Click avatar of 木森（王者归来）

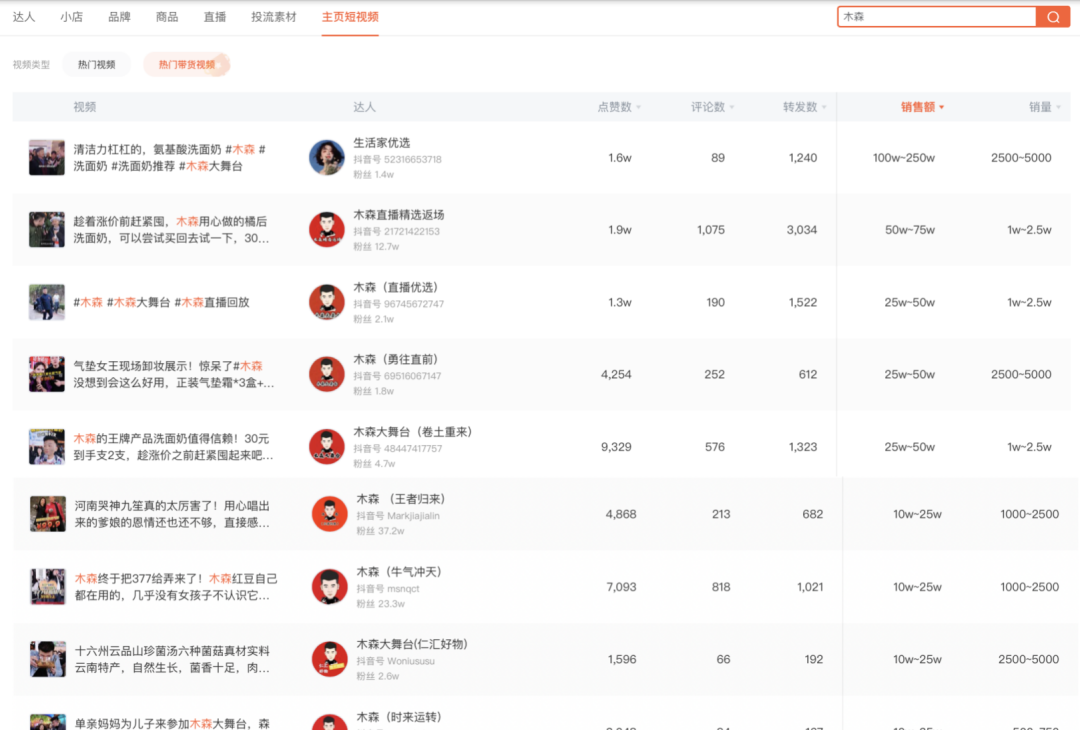[329, 514]
